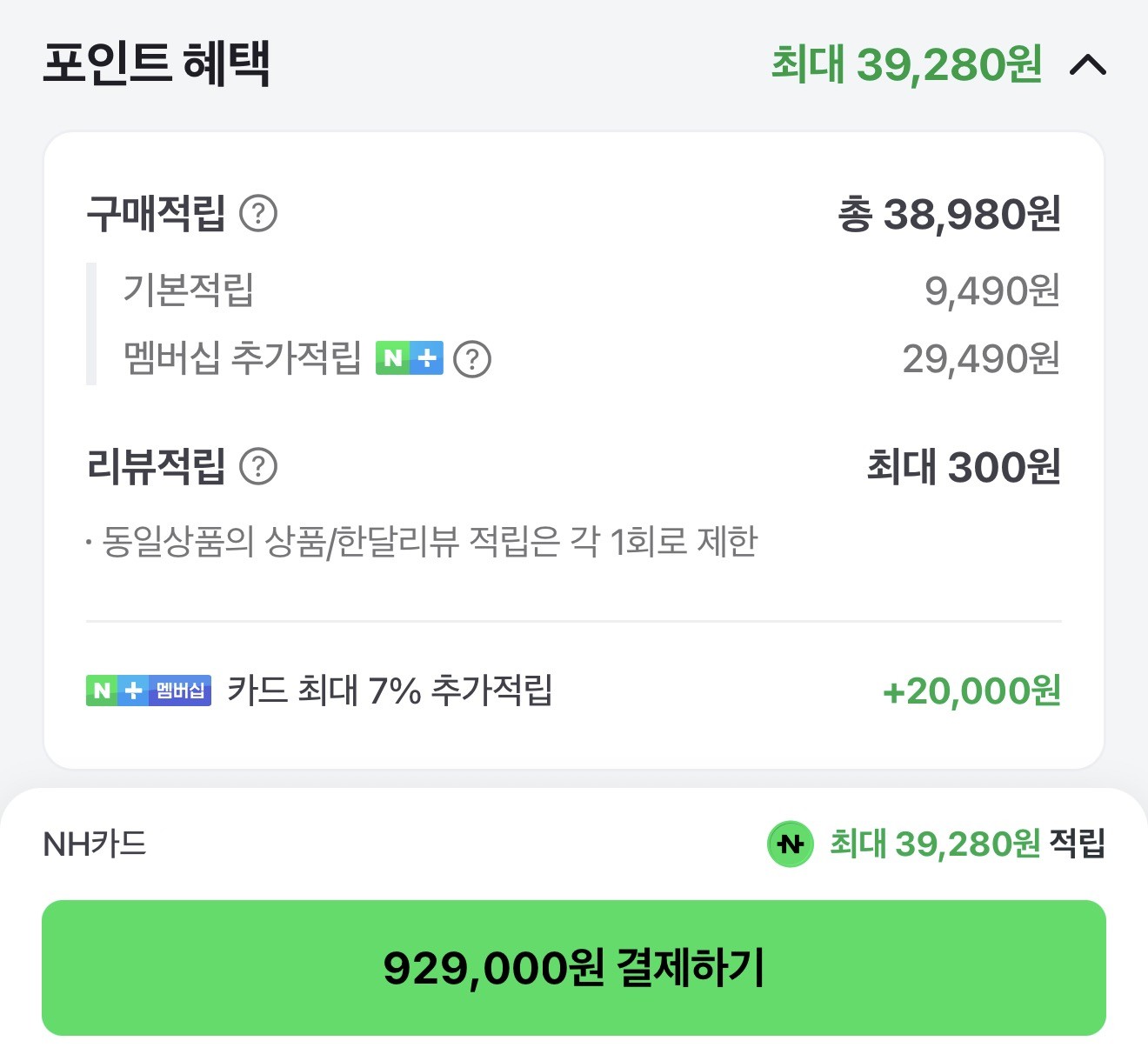Tap the 29,490원 membership reward amount
1148x1061 pixels.
(980, 358)
